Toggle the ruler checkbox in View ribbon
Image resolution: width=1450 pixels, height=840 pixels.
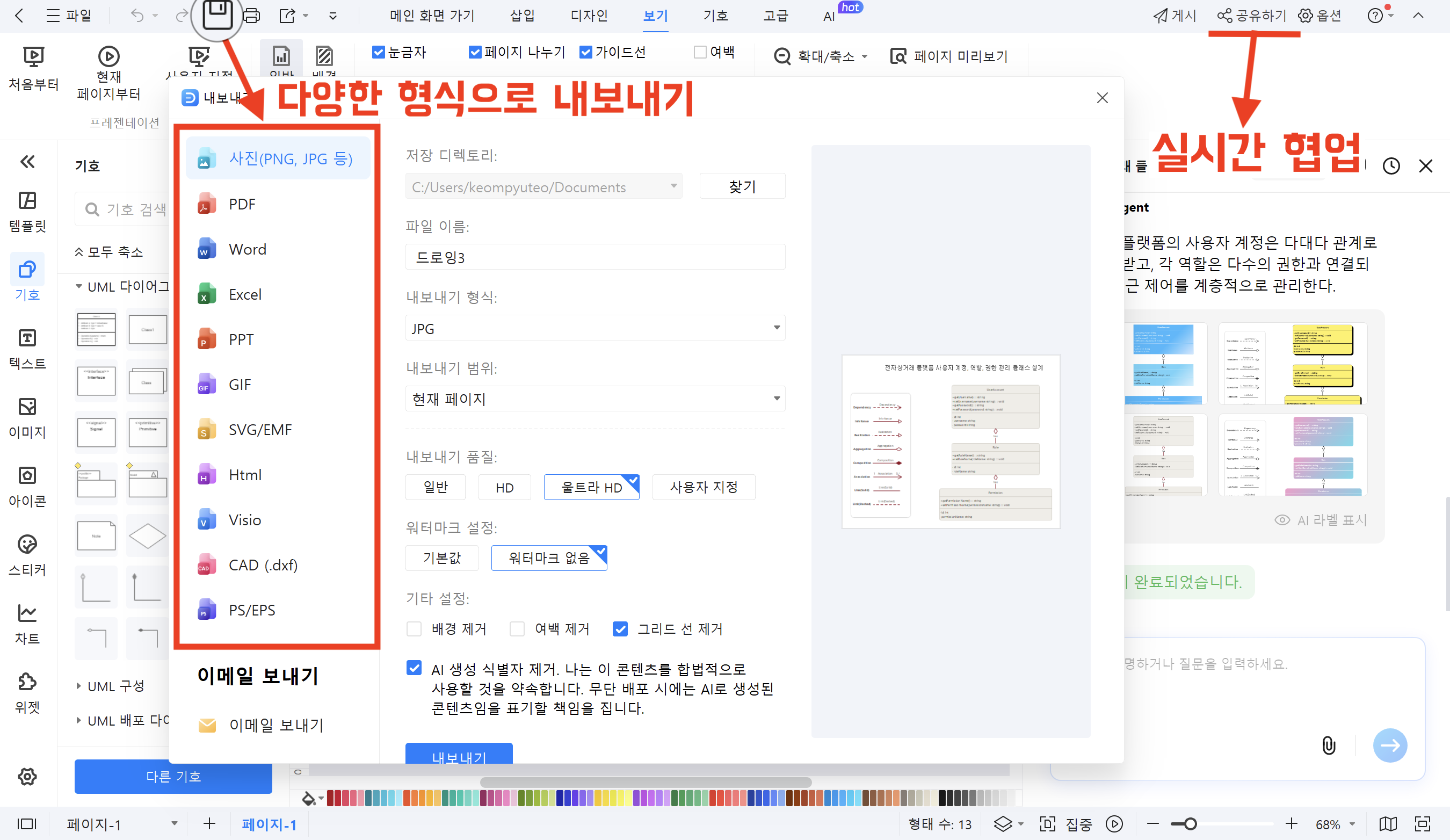coord(379,52)
